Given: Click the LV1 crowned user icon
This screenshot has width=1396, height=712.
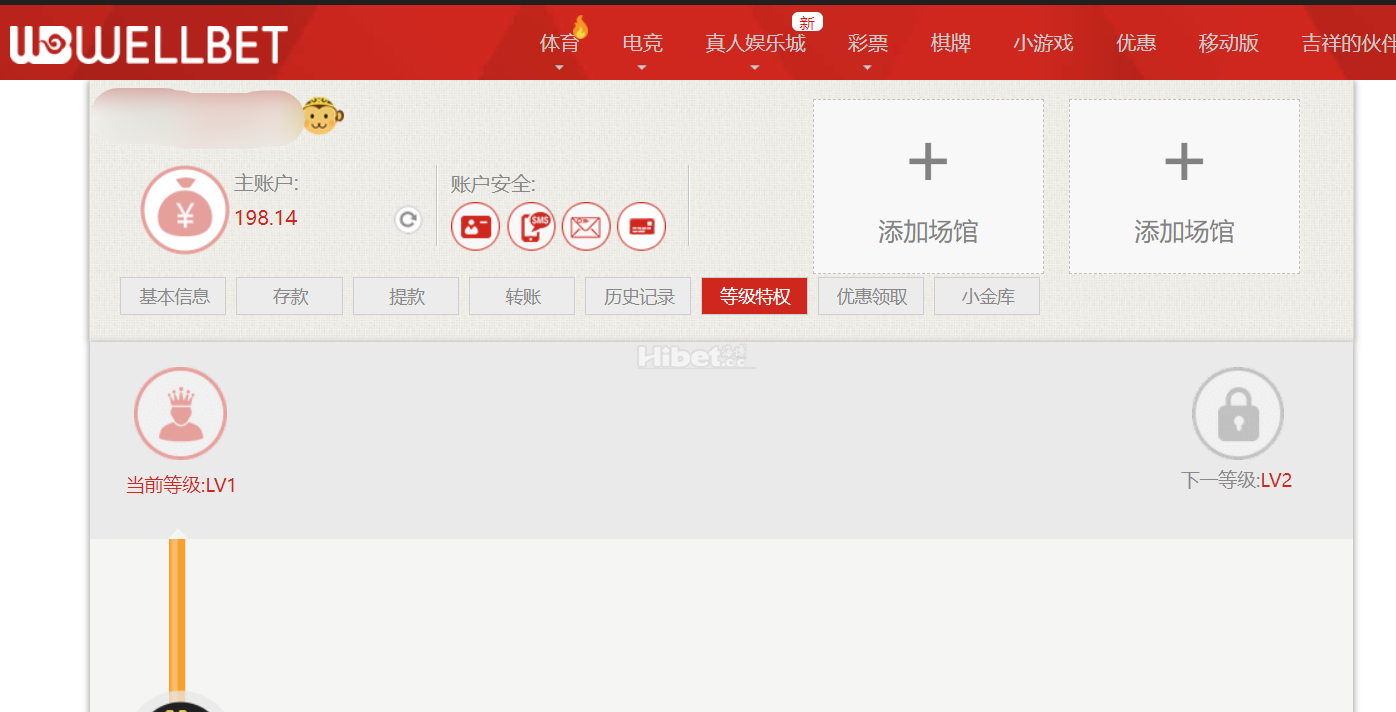Looking at the screenshot, I should coord(180,413).
